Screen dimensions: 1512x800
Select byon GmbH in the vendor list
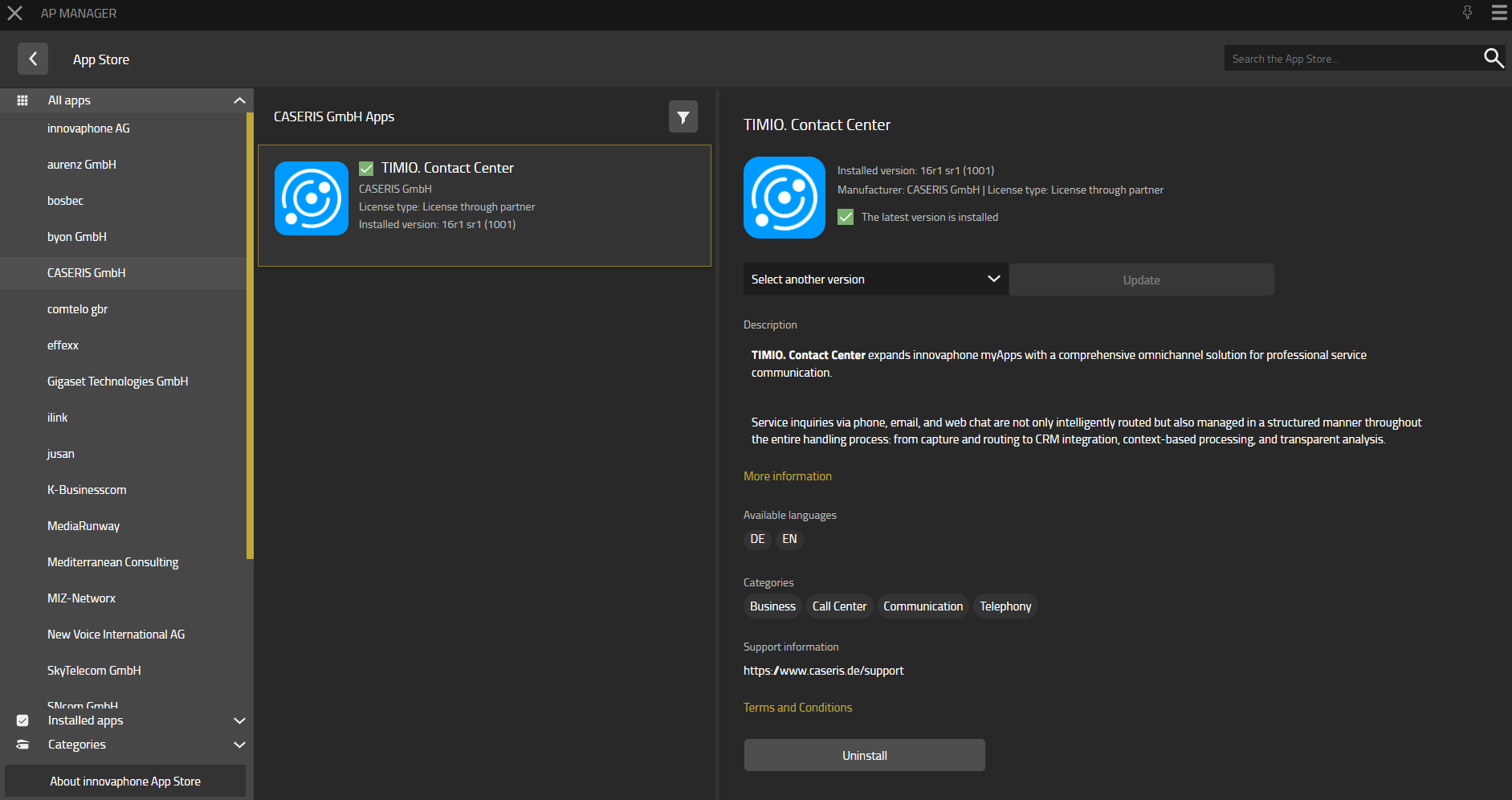(124, 237)
